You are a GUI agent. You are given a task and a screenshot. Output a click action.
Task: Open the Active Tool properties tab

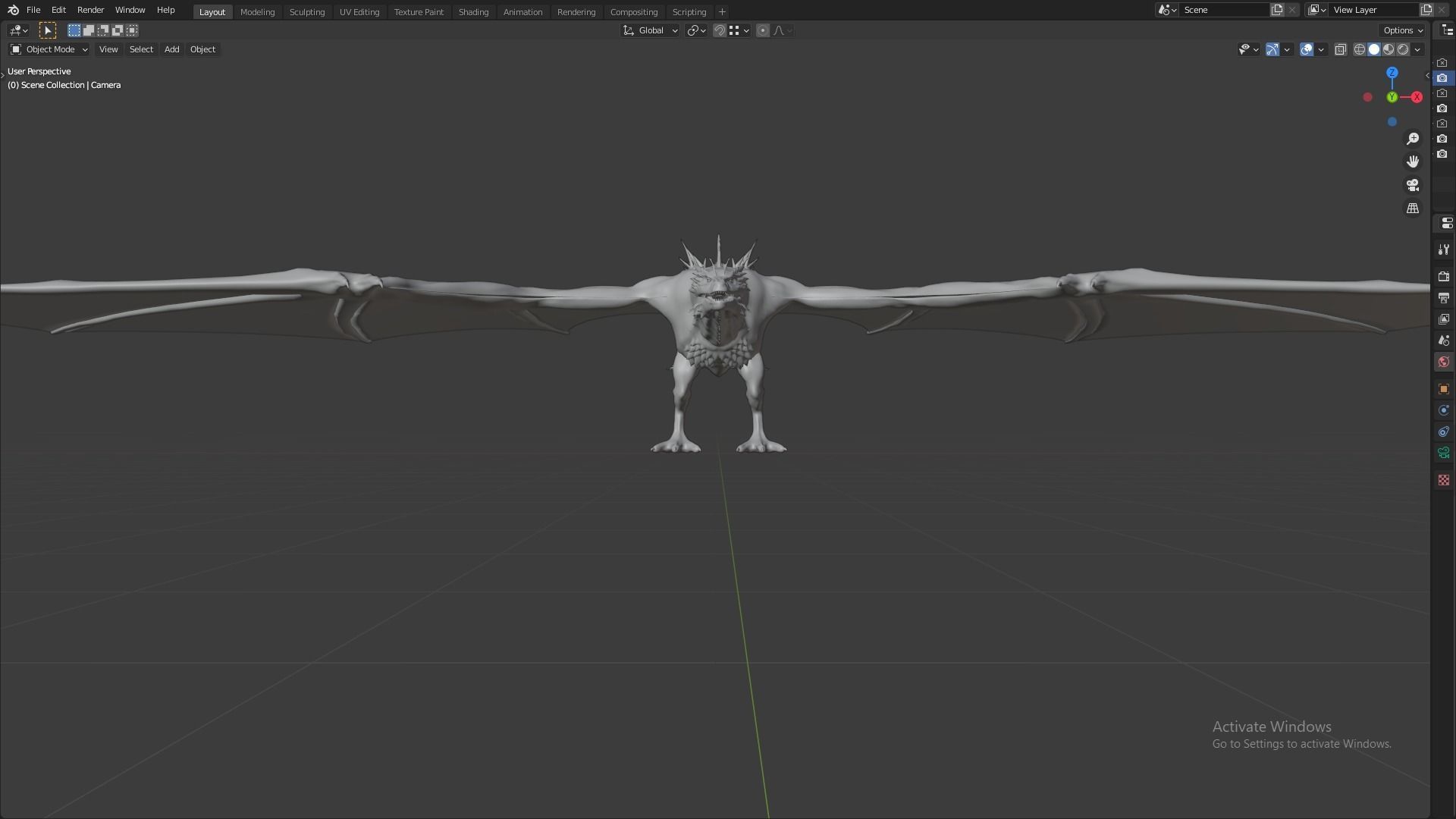coord(1444,249)
